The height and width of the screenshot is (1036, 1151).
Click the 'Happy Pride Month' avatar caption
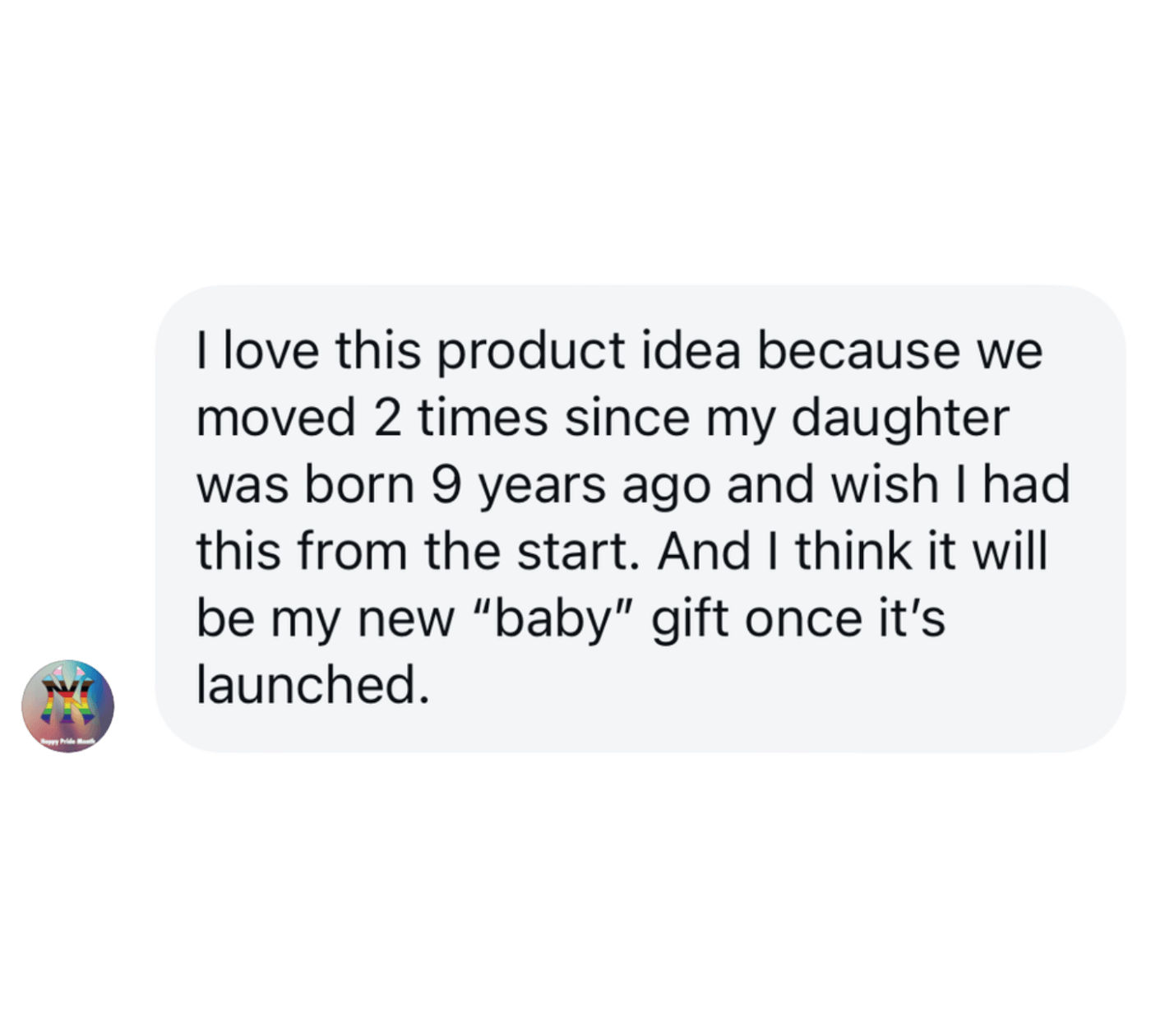67,742
